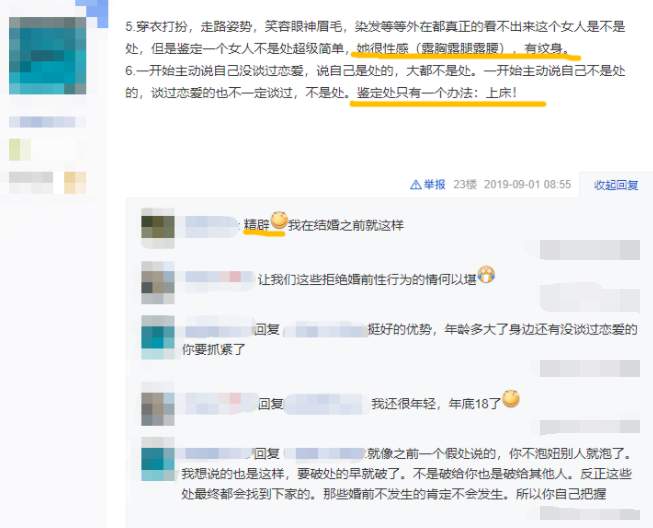The height and width of the screenshot is (528, 653).
Task: Click teal avatar beside 挺好的优势 reply
Action: (x=158, y=337)
